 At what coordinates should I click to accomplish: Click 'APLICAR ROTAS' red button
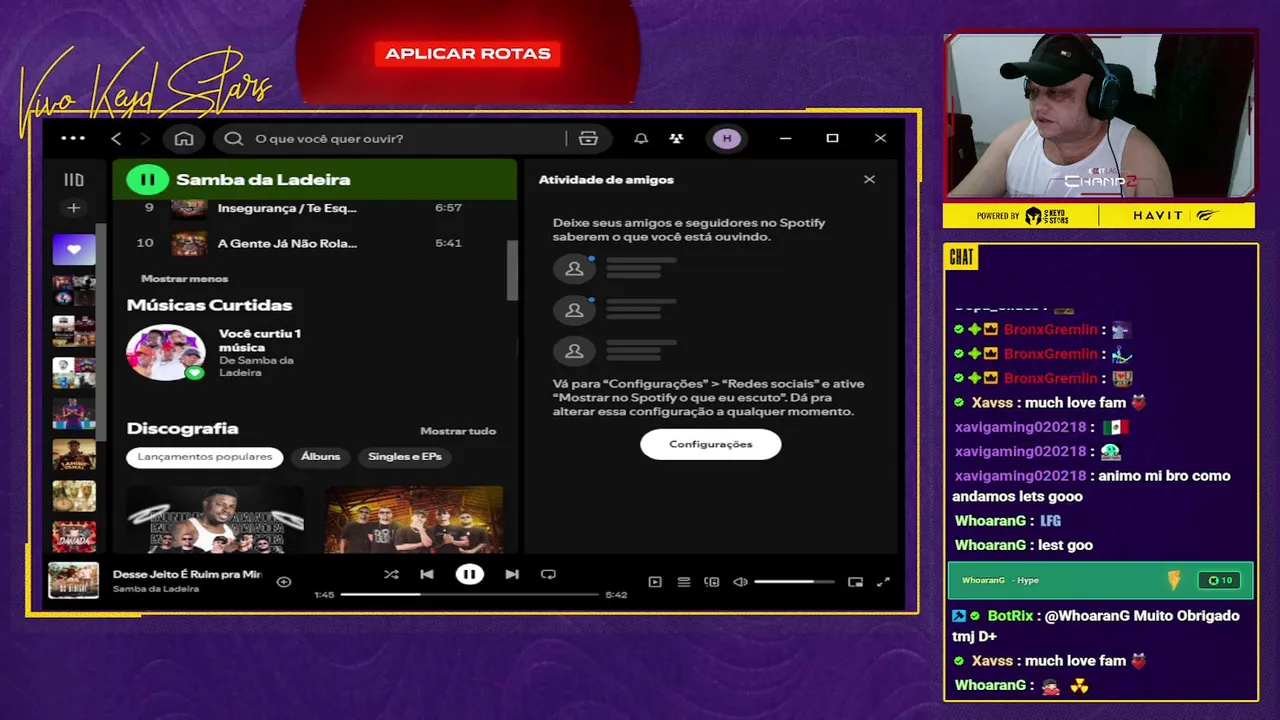[468, 54]
